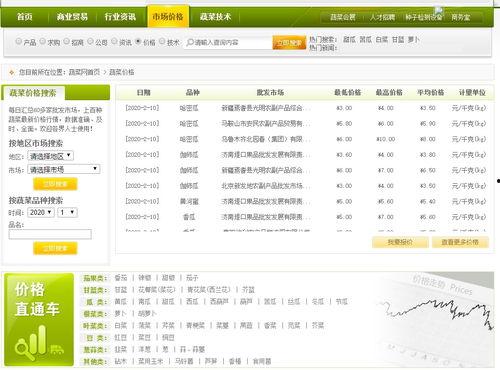Select the 产品 search radio button
Viewport: 500px width, 370px height.
[18, 41]
